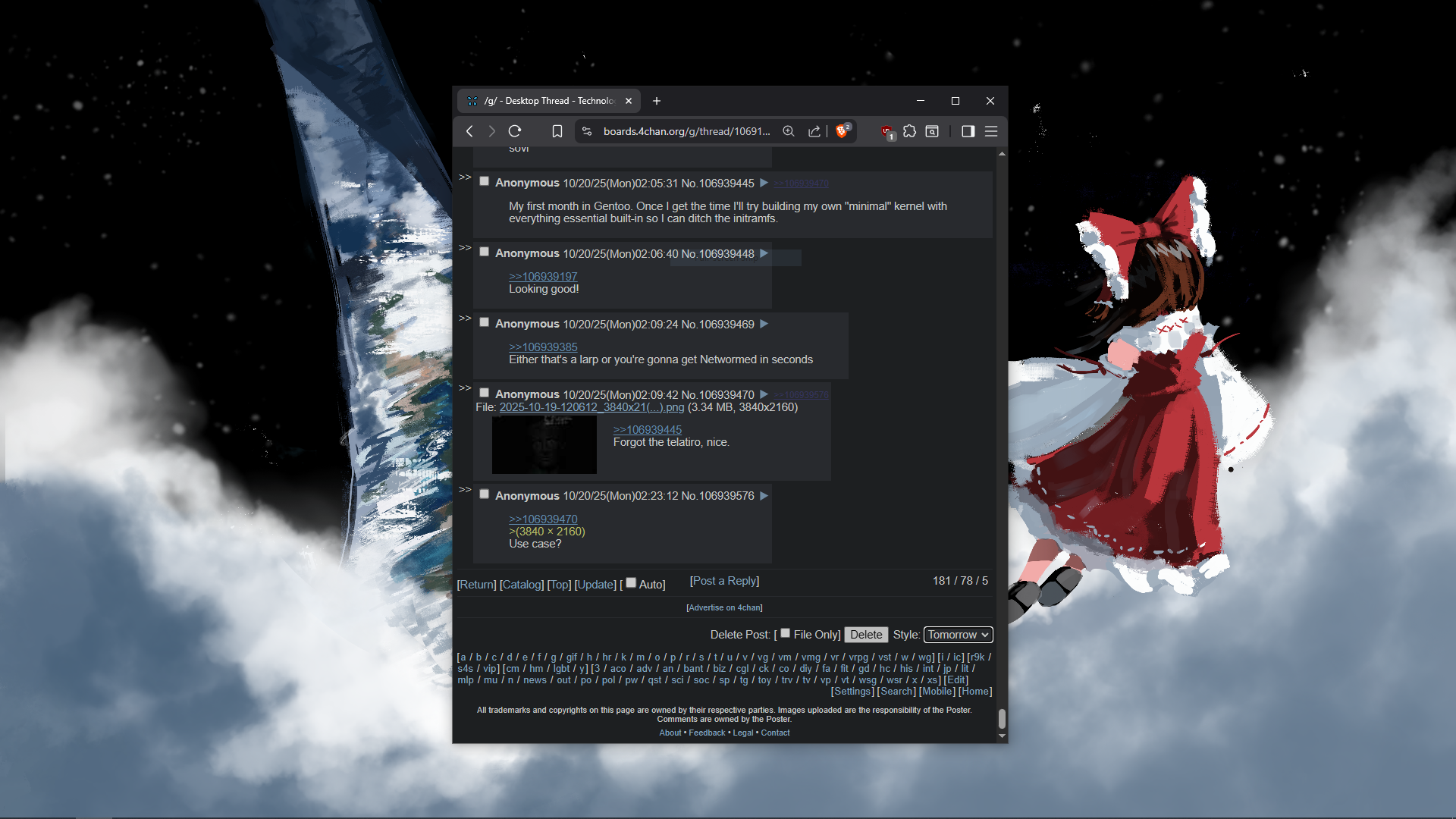Bookmark this page with bookmark icon
Viewport: 1456px width, 819px height.
pyautogui.click(x=557, y=131)
